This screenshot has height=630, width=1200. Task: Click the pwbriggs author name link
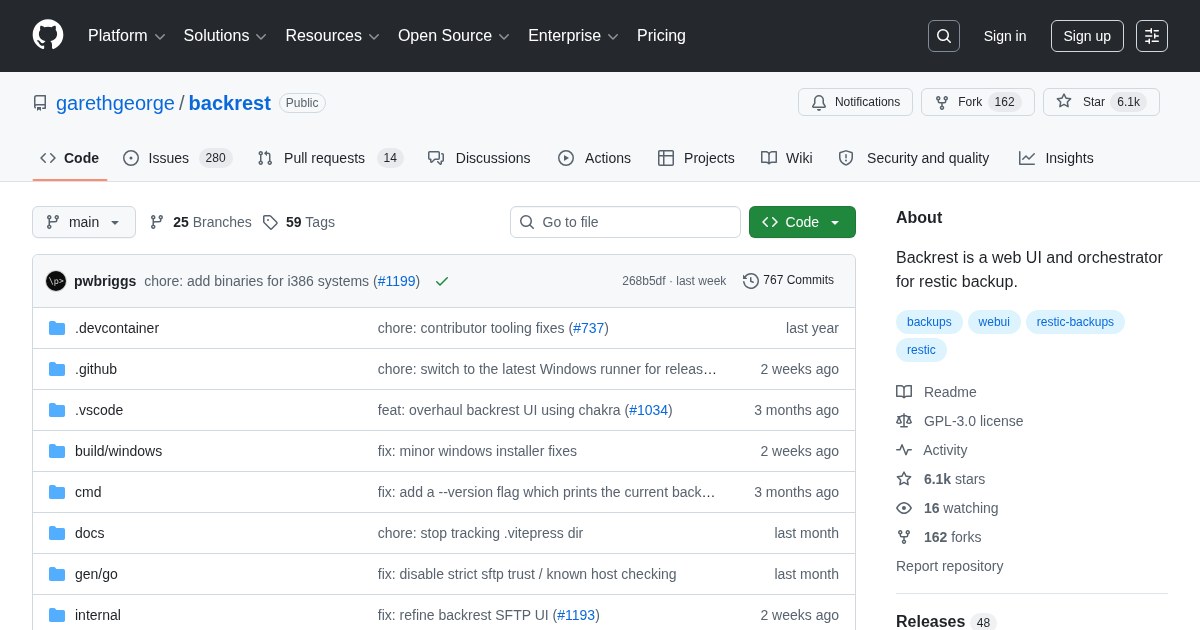pyautogui.click(x=105, y=281)
